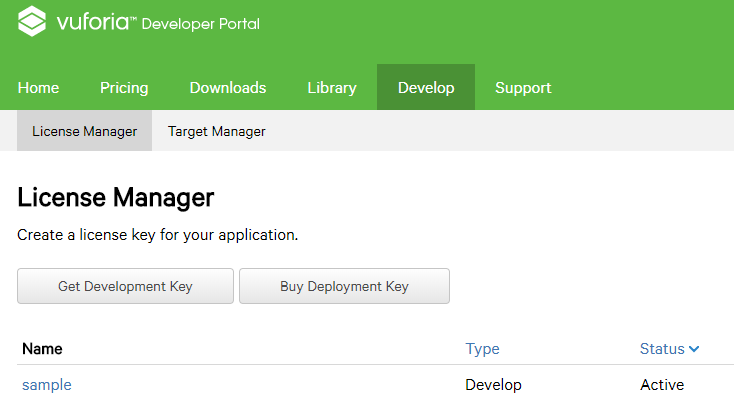Viewport: 734px width, 404px height.
Task: Click the Vuforia logo icon
Action: point(32,21)
